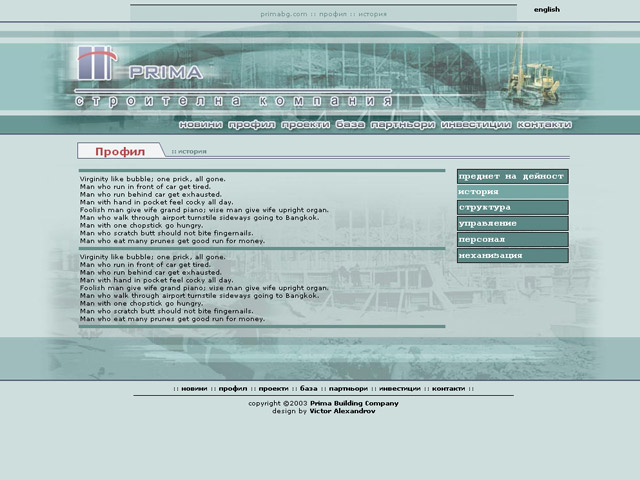Click строителна компания banner text
The width and height of the screenshot is (640, 480).
click(234, 101)
